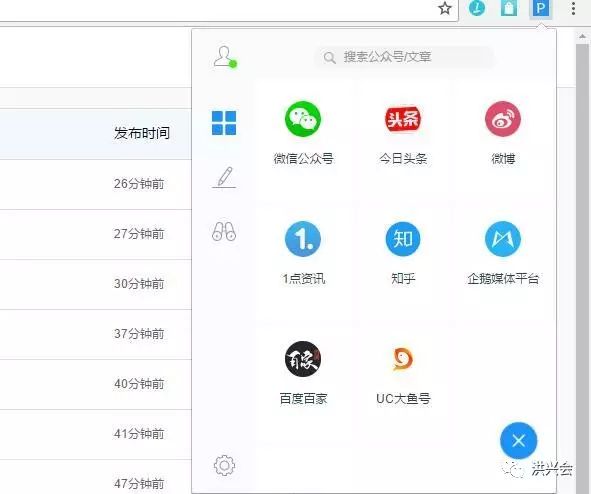Click the 40分钟前 row
591x494 pixels.
click(96, 384)
